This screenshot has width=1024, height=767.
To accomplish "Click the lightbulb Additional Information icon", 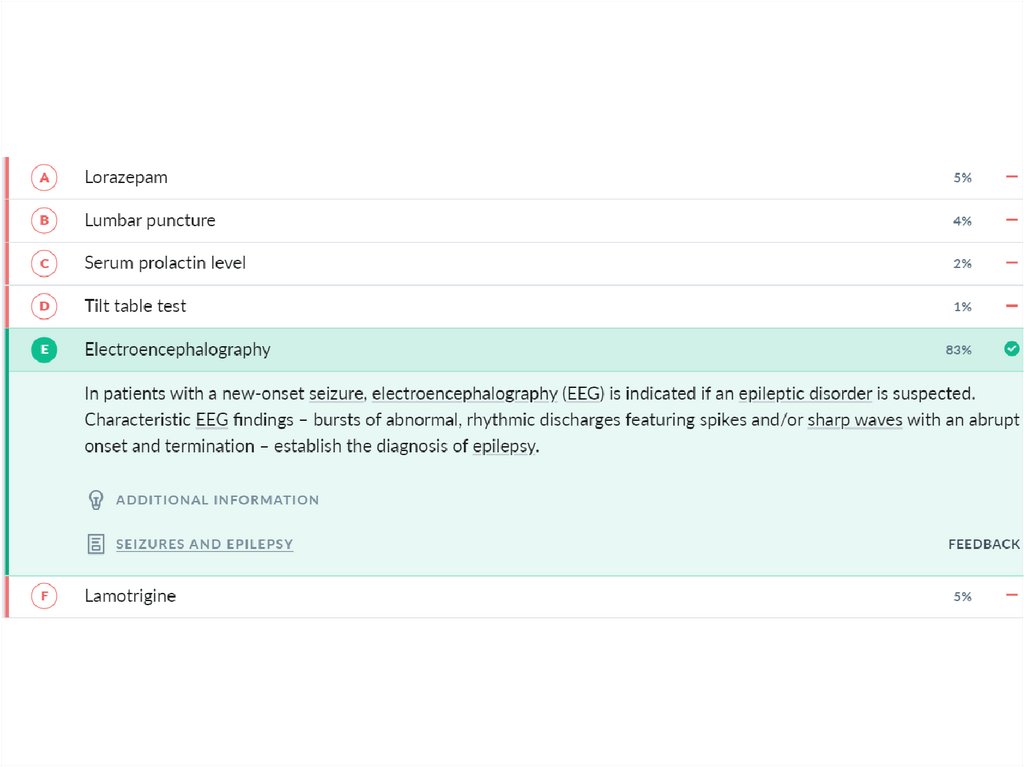I will click(96, 500).
